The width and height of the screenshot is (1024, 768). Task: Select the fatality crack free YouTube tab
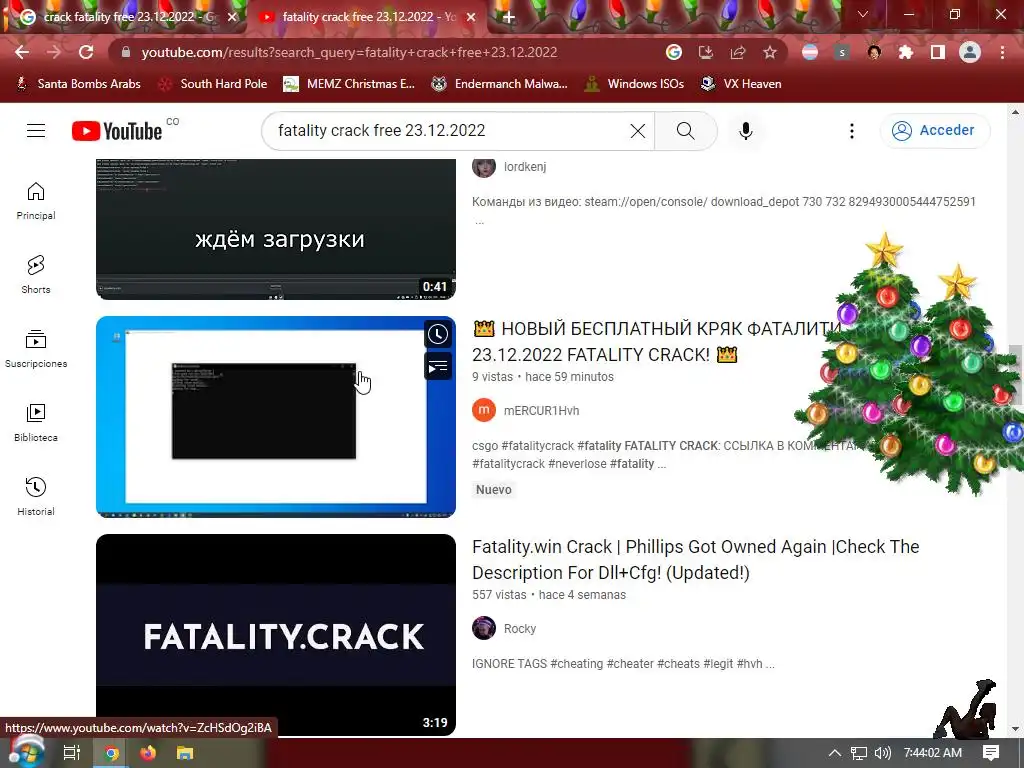[x=368, y=17]
